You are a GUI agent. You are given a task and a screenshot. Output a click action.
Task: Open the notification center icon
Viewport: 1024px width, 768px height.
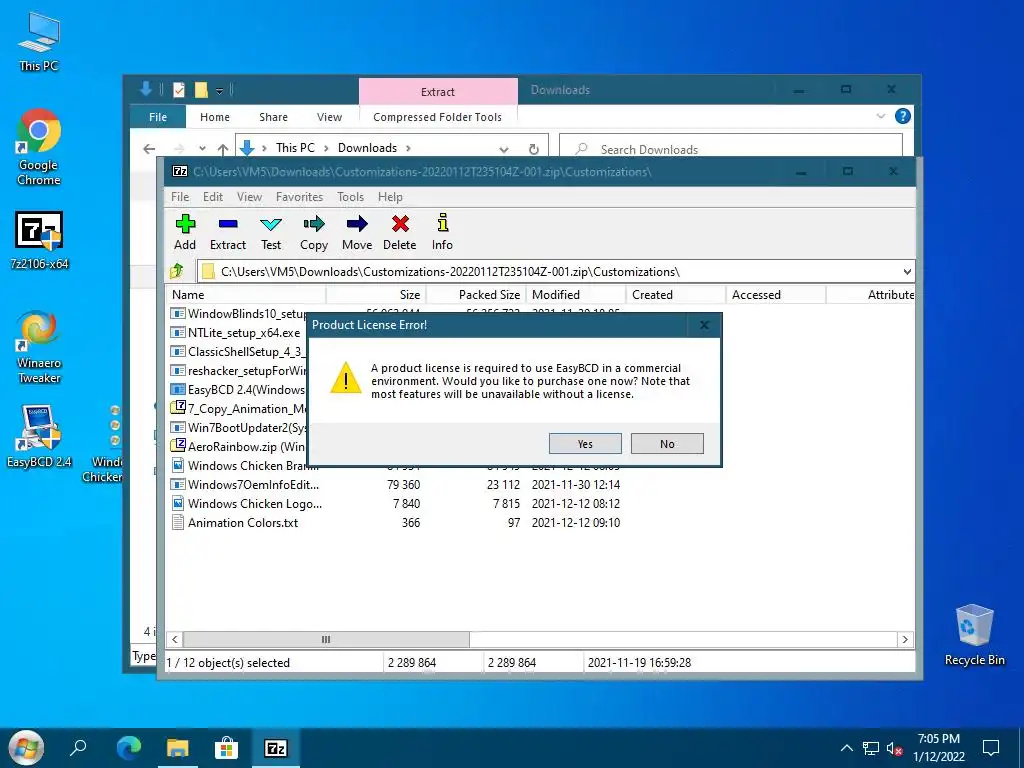coord(991,748)
